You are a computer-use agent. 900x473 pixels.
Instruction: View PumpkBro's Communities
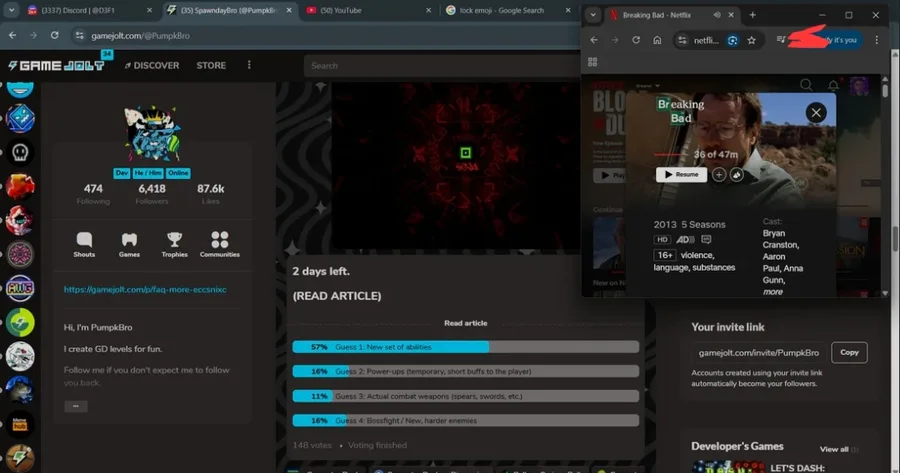[x=220, y=244]
